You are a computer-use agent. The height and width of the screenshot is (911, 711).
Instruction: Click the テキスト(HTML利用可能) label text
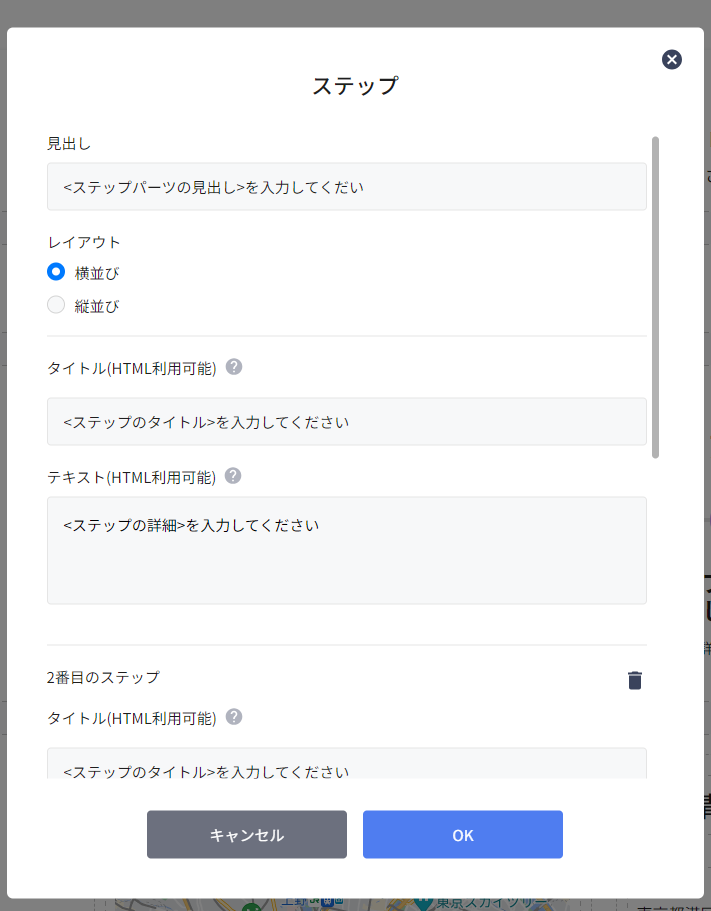point(131,477)
